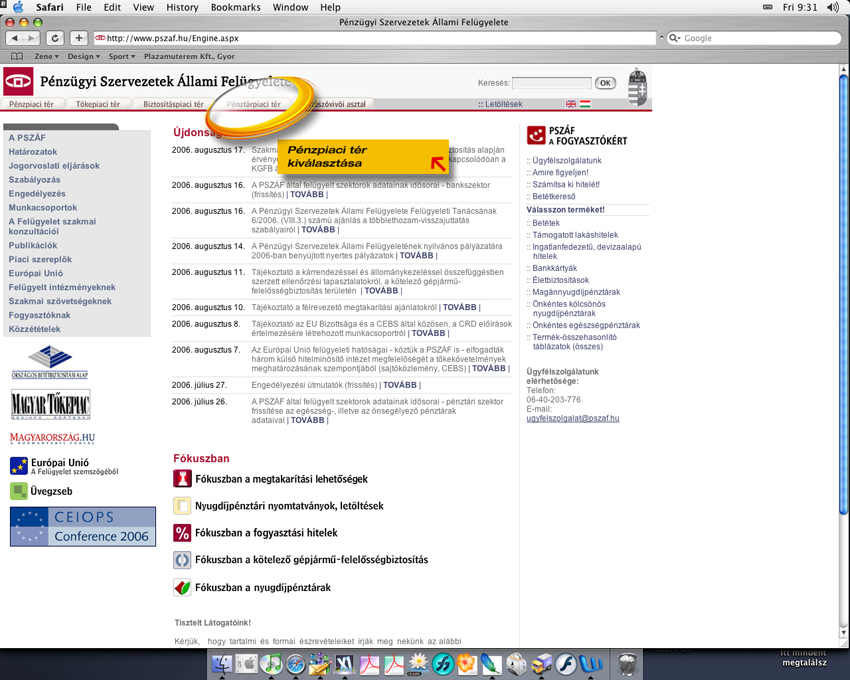Select the Pénztárpiaci tér tab
This screenshot has width=850, height=680.
point(254,104)
